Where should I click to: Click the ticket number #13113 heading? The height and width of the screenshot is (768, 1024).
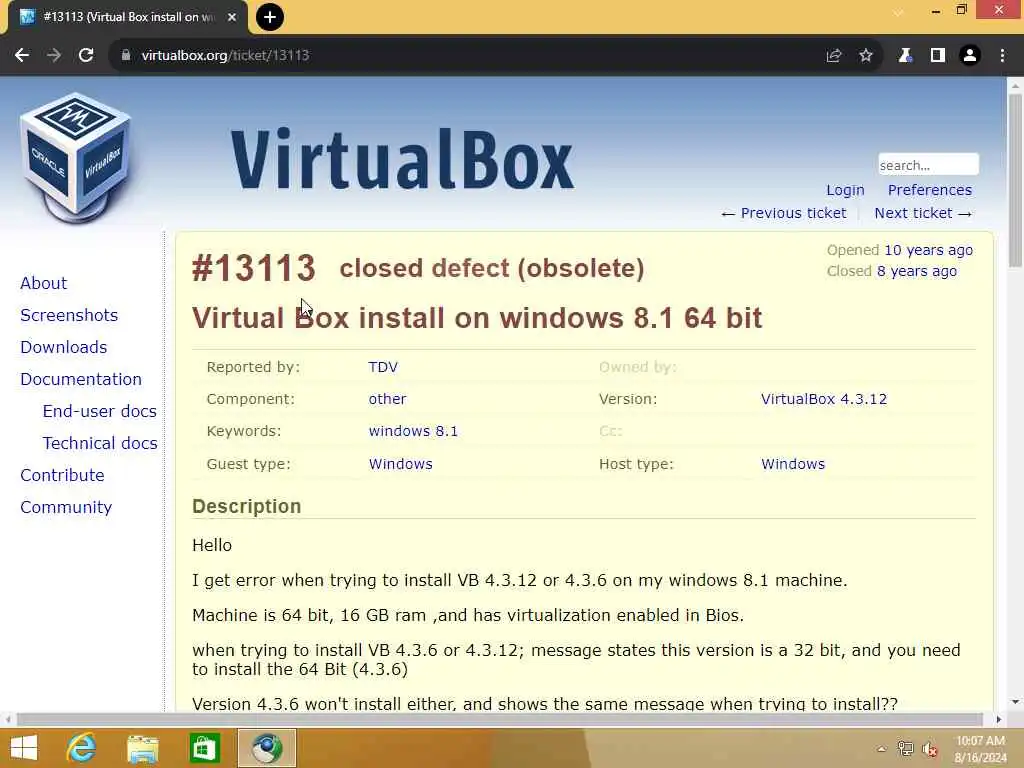pyautogui.click(x=253, y=268)
